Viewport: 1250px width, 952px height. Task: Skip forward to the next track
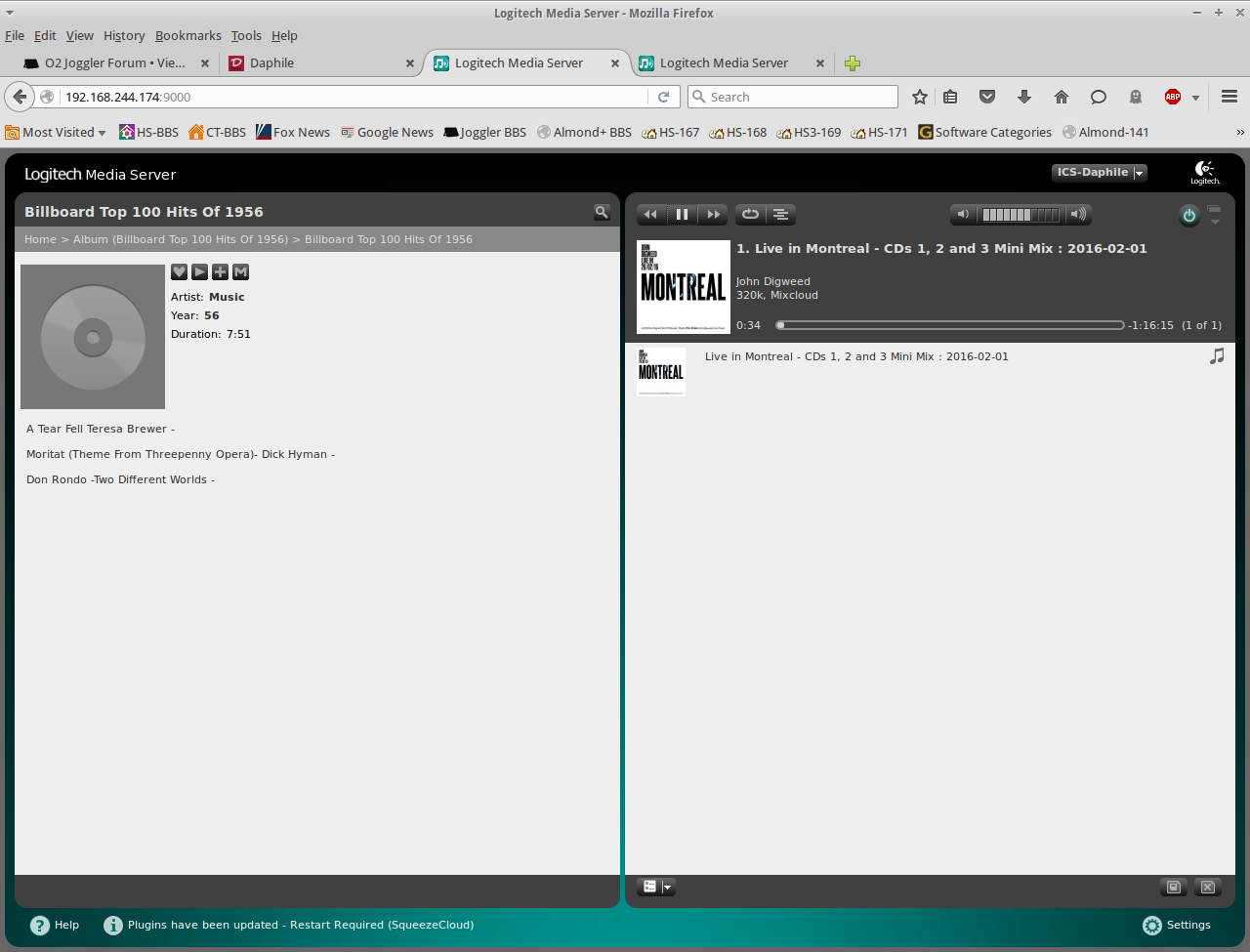714,215
